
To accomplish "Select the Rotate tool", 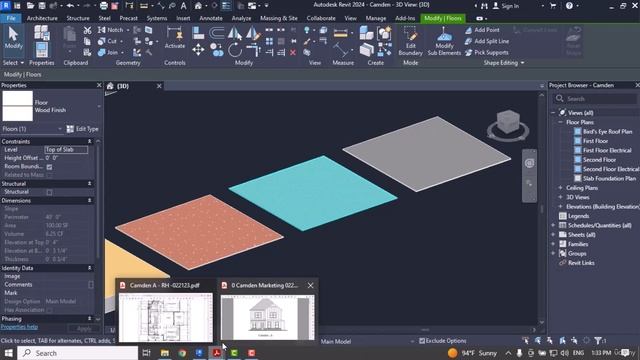I will (235, 50).
